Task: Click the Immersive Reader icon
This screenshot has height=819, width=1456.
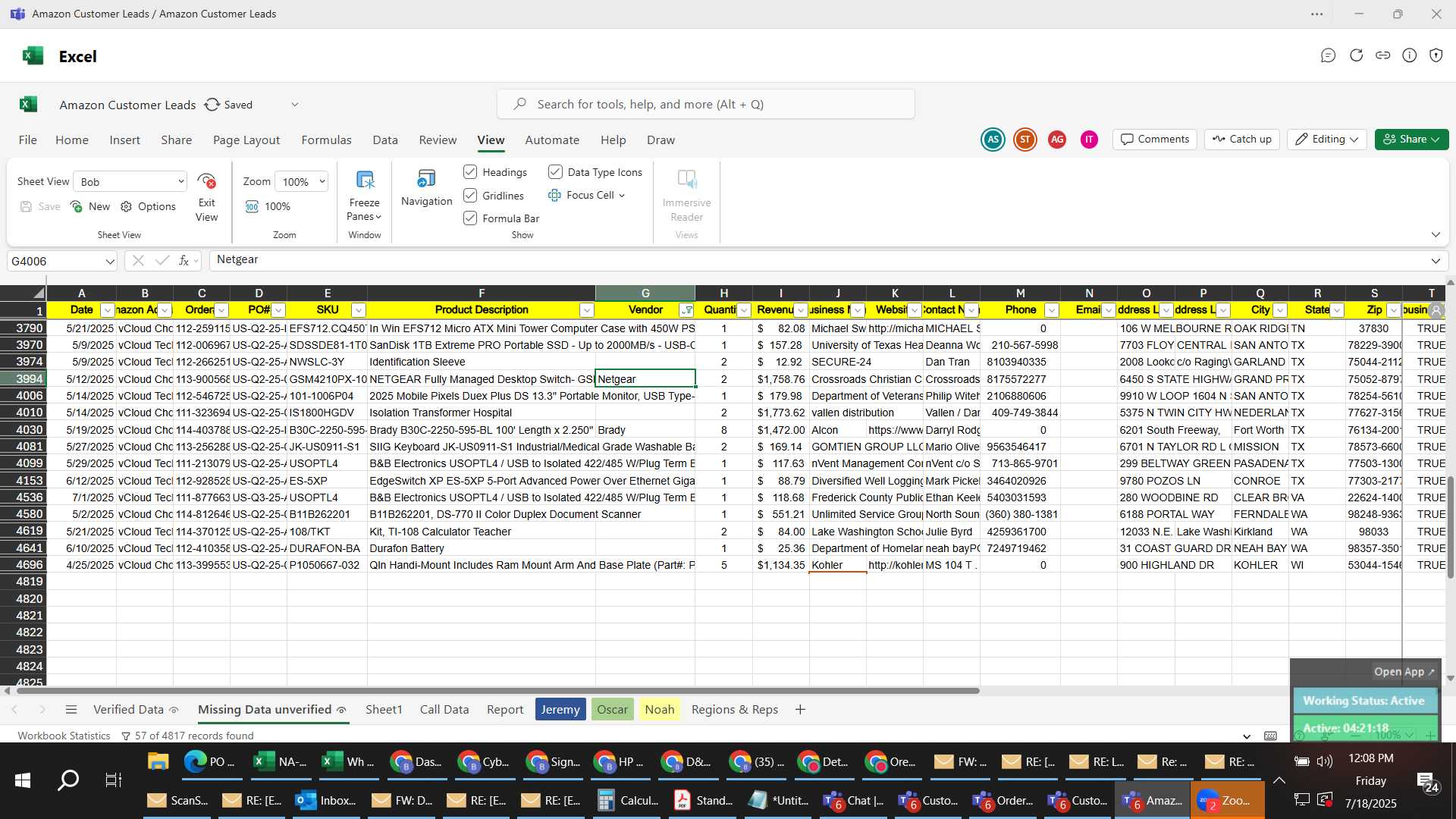Action: [x=686, y=180]
